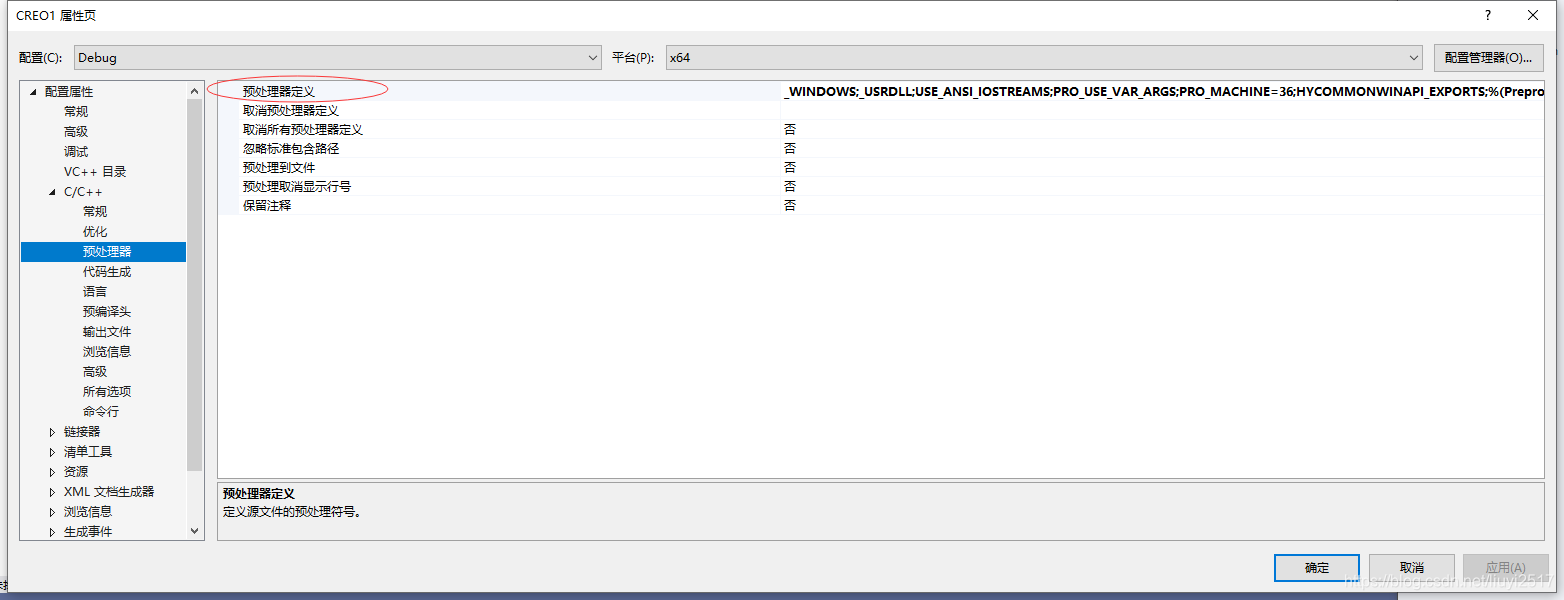The height and width of the screenshot is (600, 1564).
Task: Collapse the 配置属性 tree node
Action: point(33,92)
